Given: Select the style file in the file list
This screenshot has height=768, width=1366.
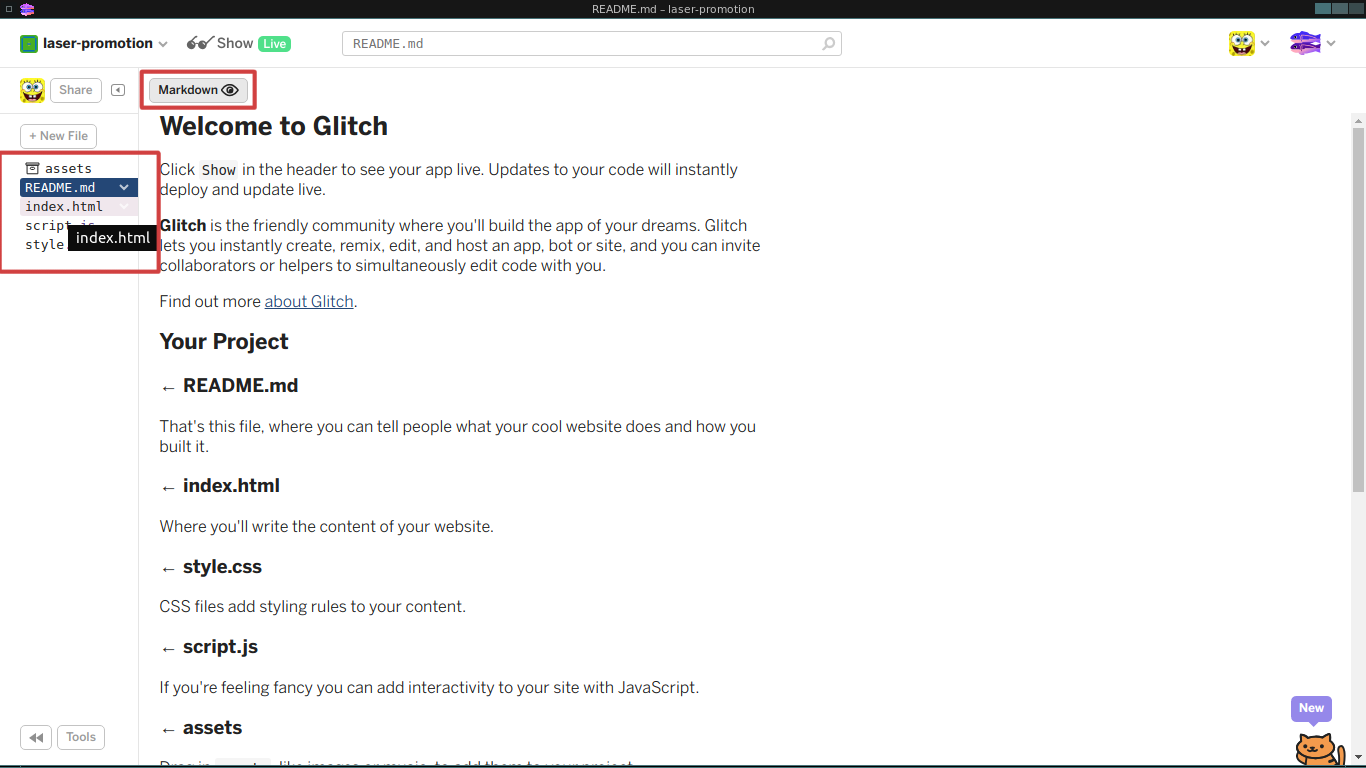Looking at the screenshot, I should click(44, 244).
